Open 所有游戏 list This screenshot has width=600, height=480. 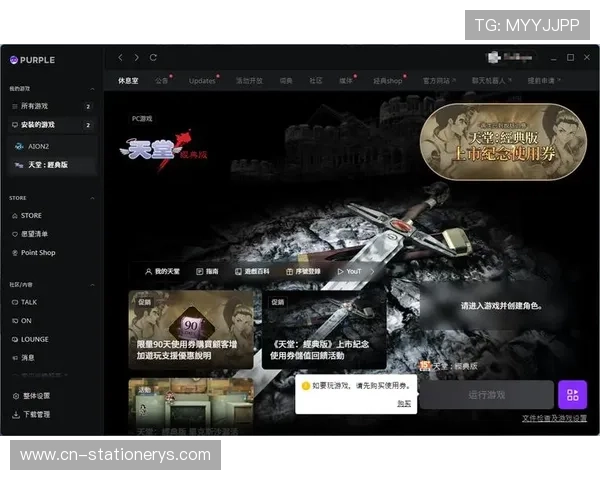53,106
